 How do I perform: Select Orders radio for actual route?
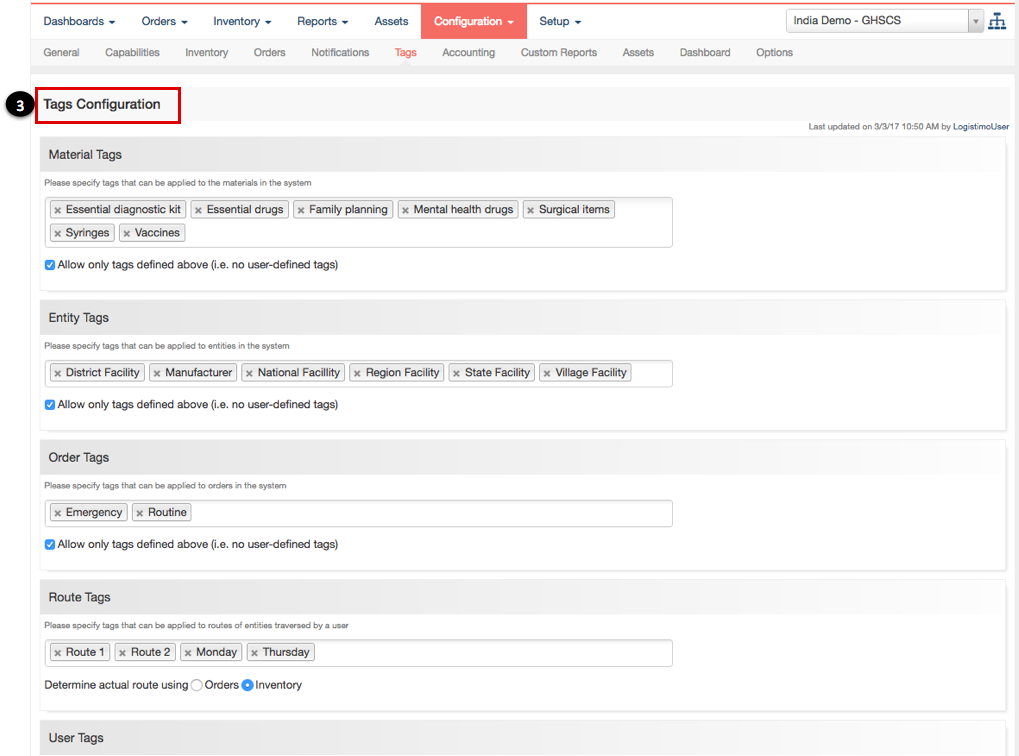click(x=197, y=685)
